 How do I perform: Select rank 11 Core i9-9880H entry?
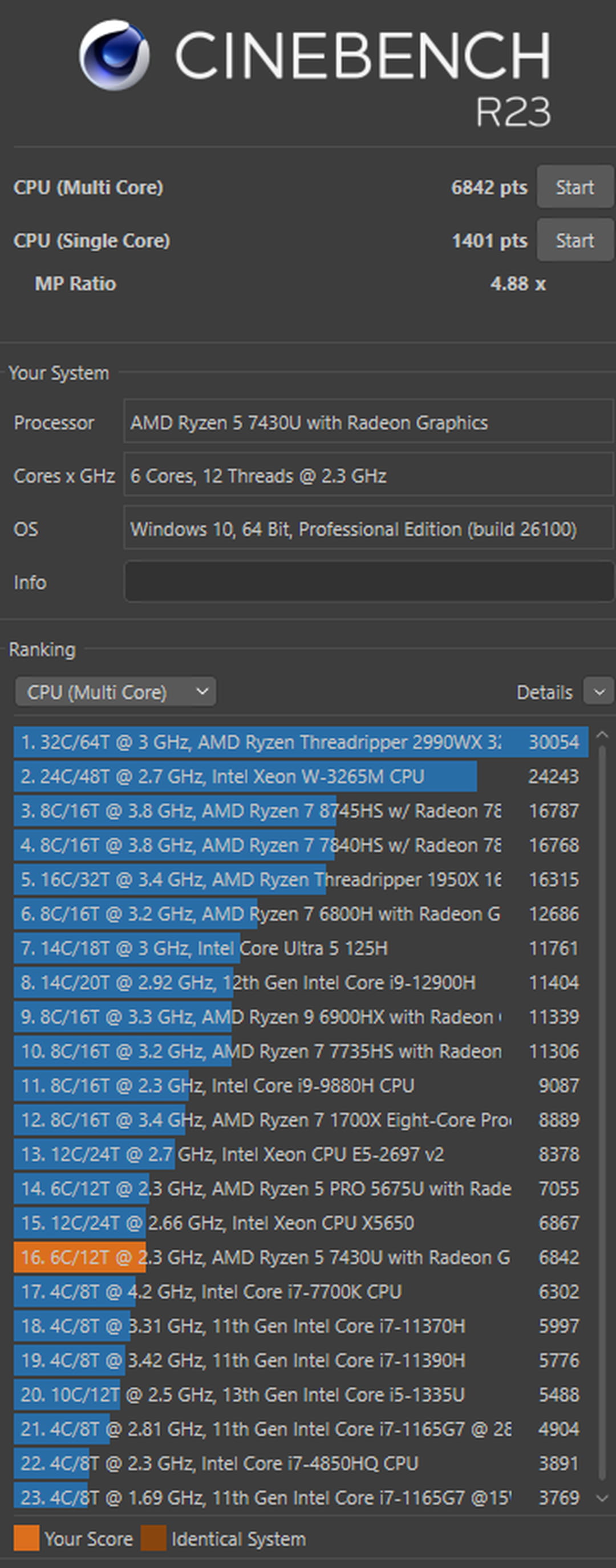point(301,1085)
